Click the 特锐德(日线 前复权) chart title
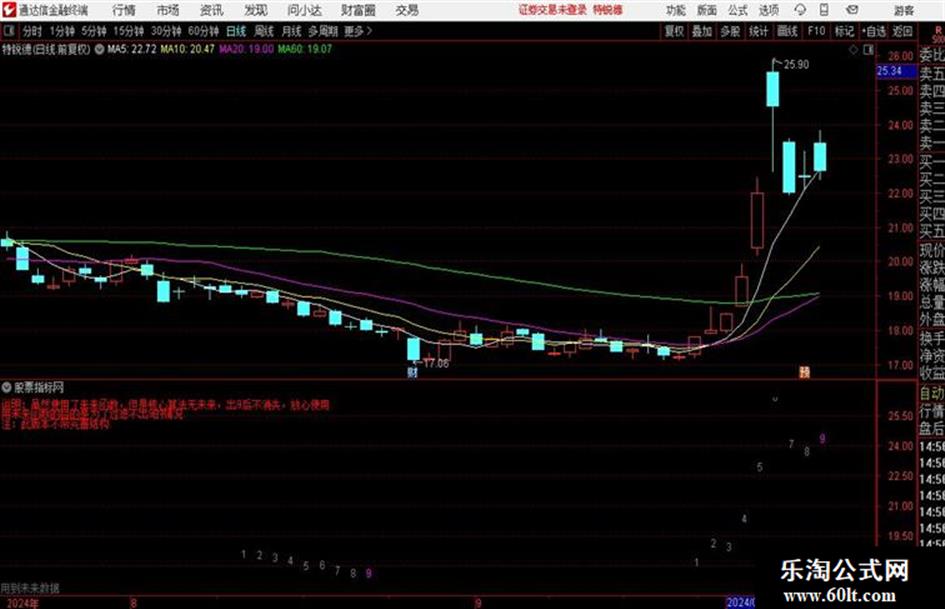The height and width of the screenshot is (609, 945). (46, 49)
